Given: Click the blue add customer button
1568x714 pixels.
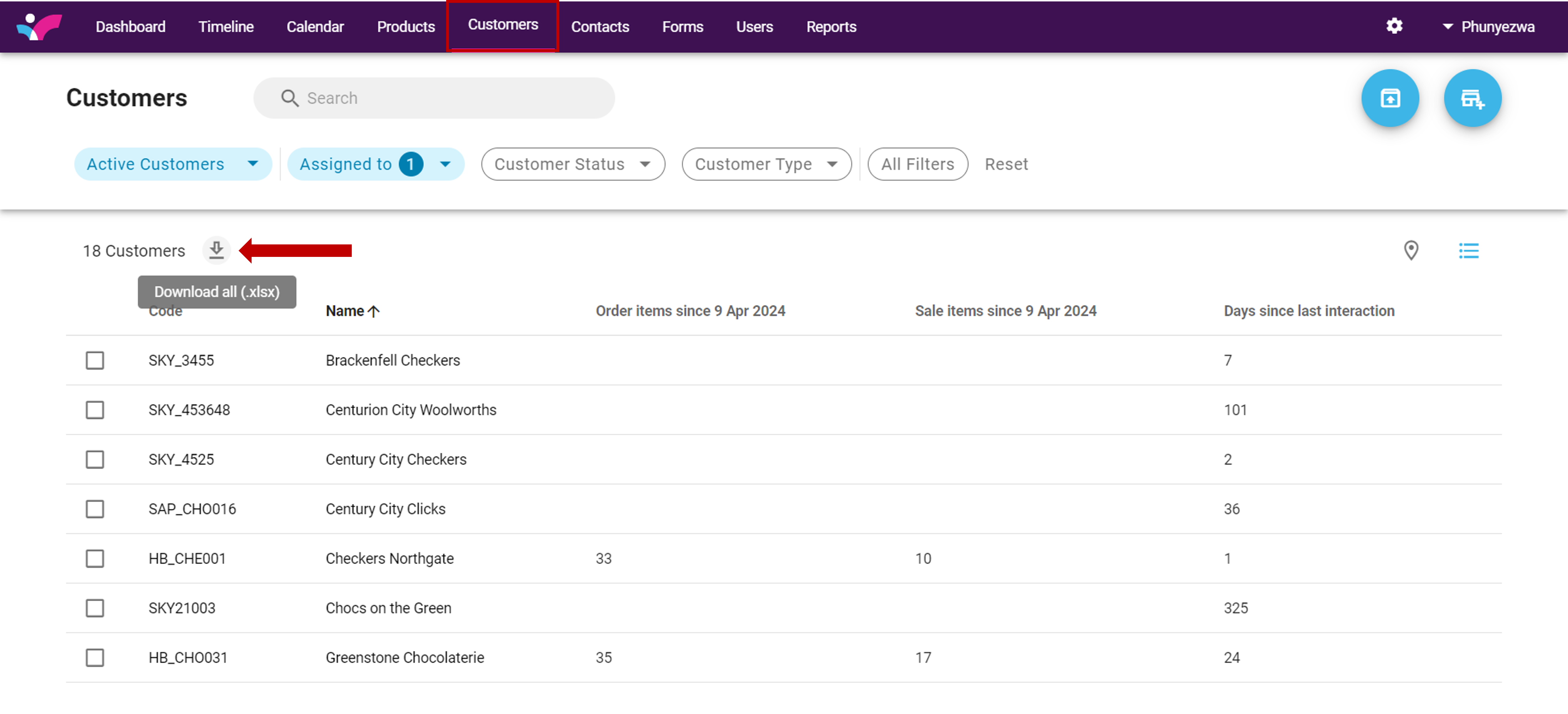Looking at the screenshot, I should click(x=1472, y=98).
